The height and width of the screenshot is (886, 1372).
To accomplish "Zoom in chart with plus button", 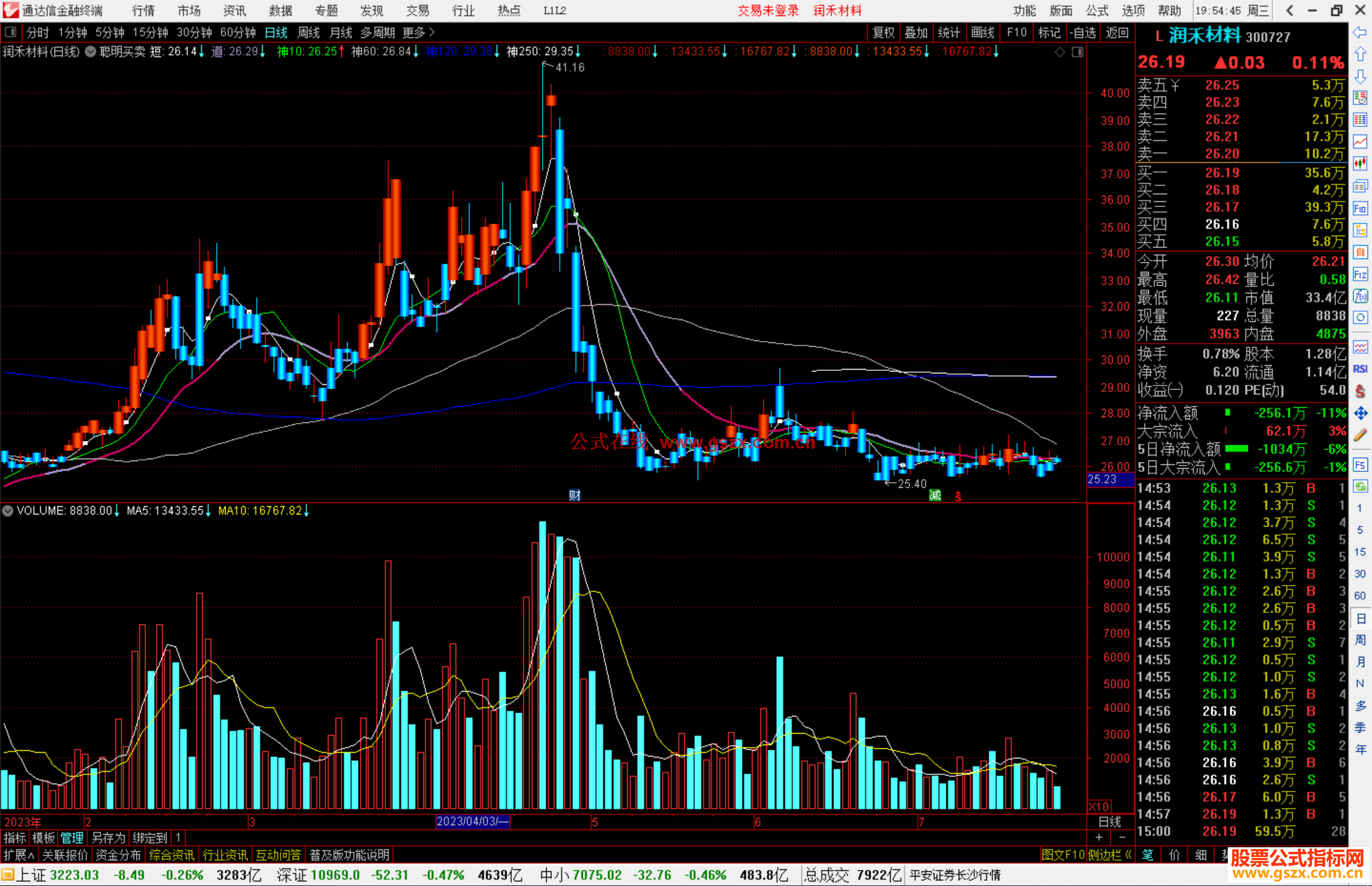I will click(x=1099, y=837).
